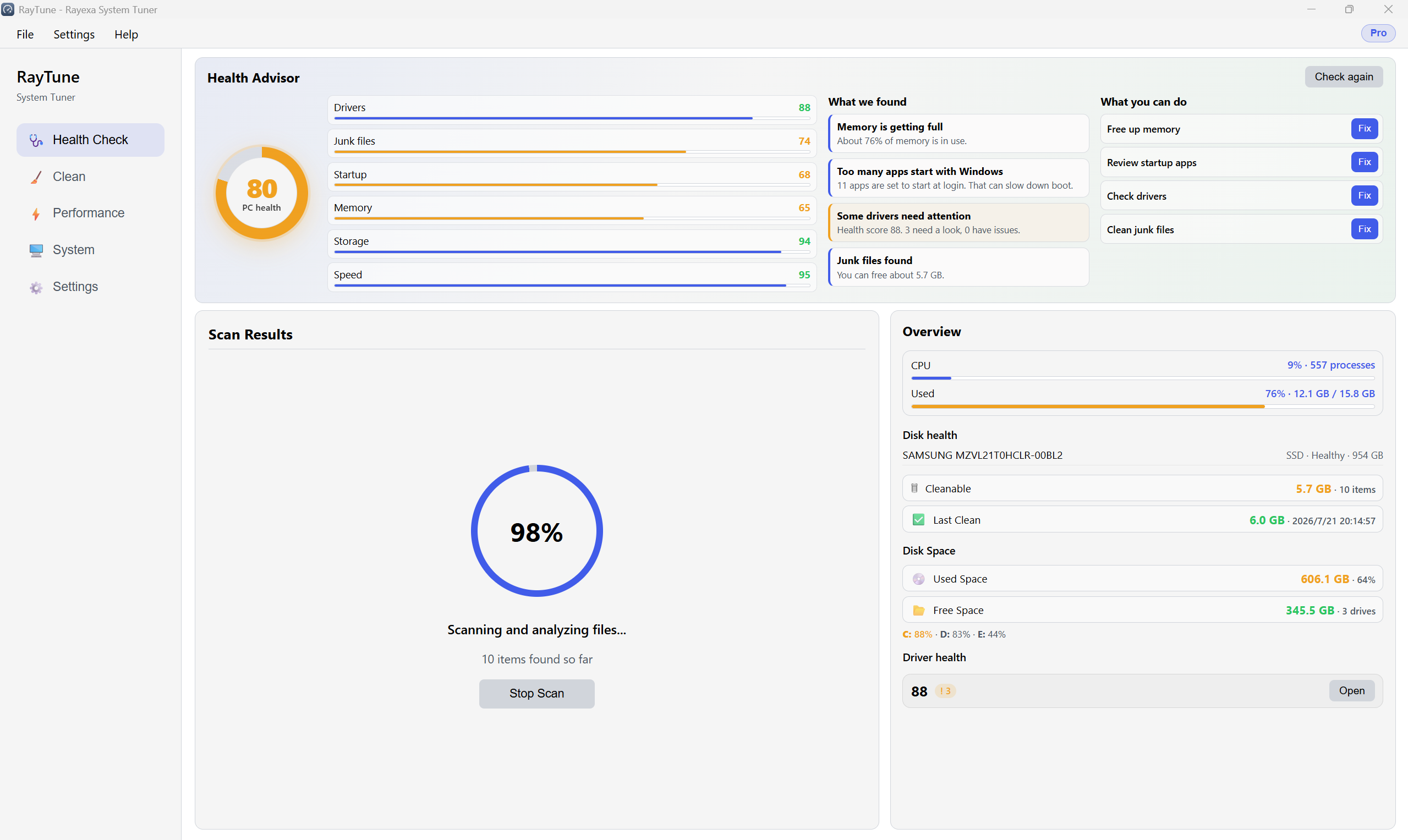Viewport: 1408px width, 840px height.
Task: Click the 98% scan progress circle
Action: [x=536, y=530]
